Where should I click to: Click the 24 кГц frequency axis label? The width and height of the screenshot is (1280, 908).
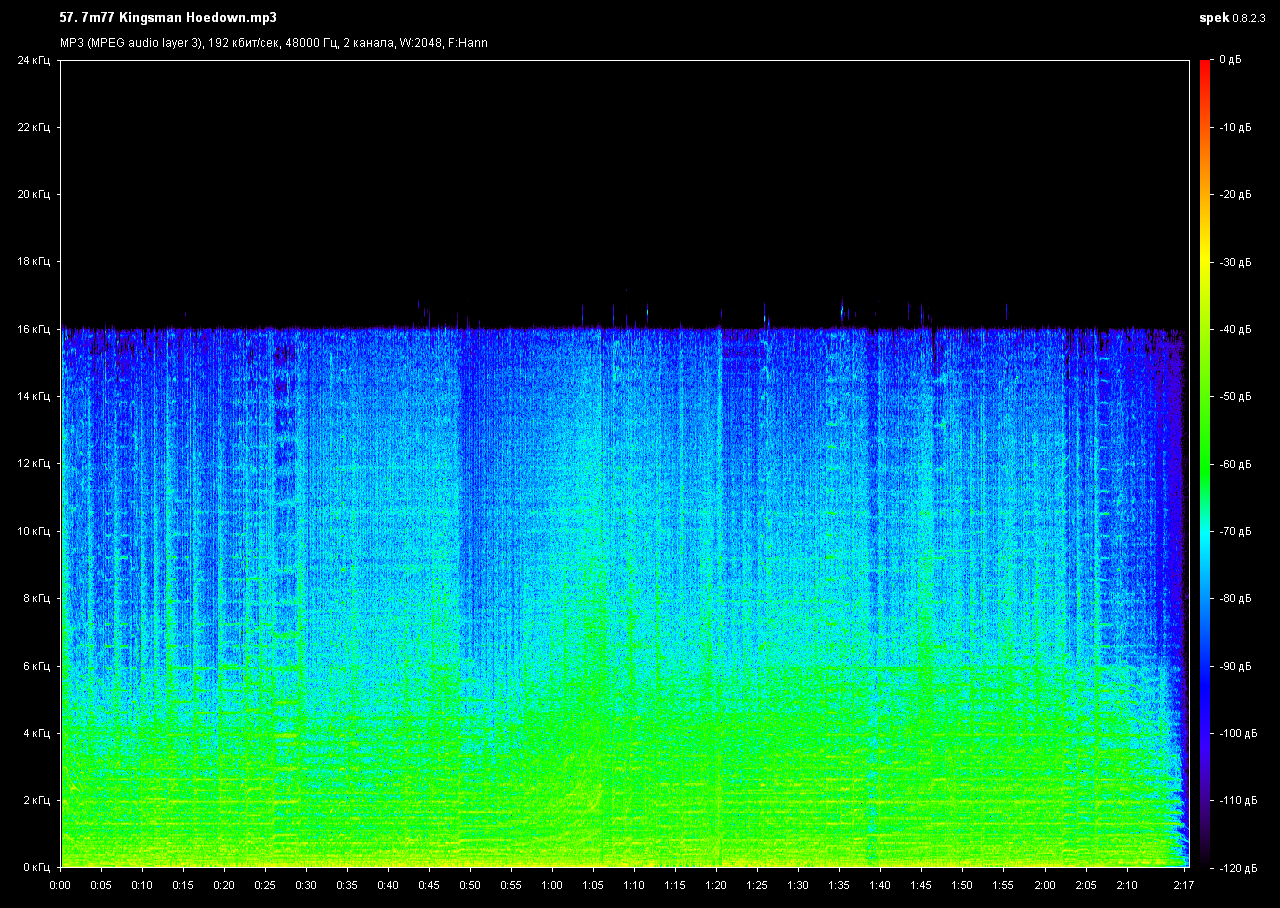click(33, 61)
